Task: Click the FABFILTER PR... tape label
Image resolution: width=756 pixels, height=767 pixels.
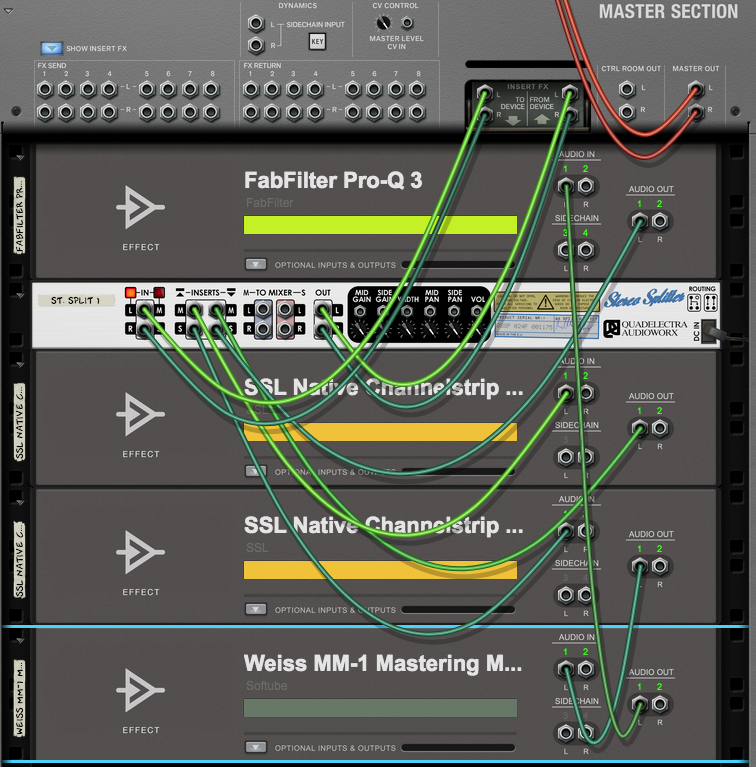Action: (x=20, y=215)
